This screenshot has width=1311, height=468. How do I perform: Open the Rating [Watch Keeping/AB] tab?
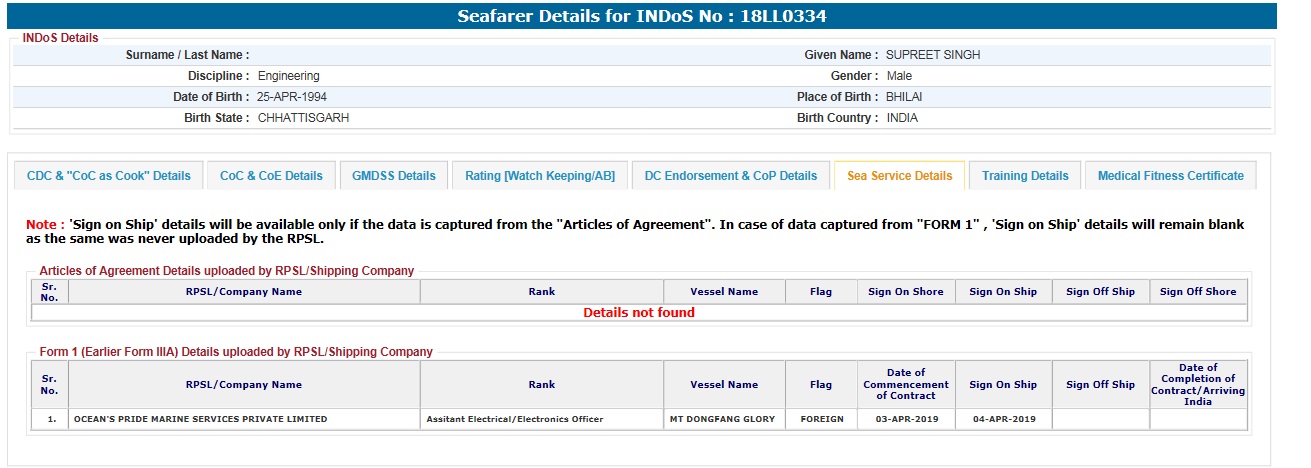pos(540,176)
